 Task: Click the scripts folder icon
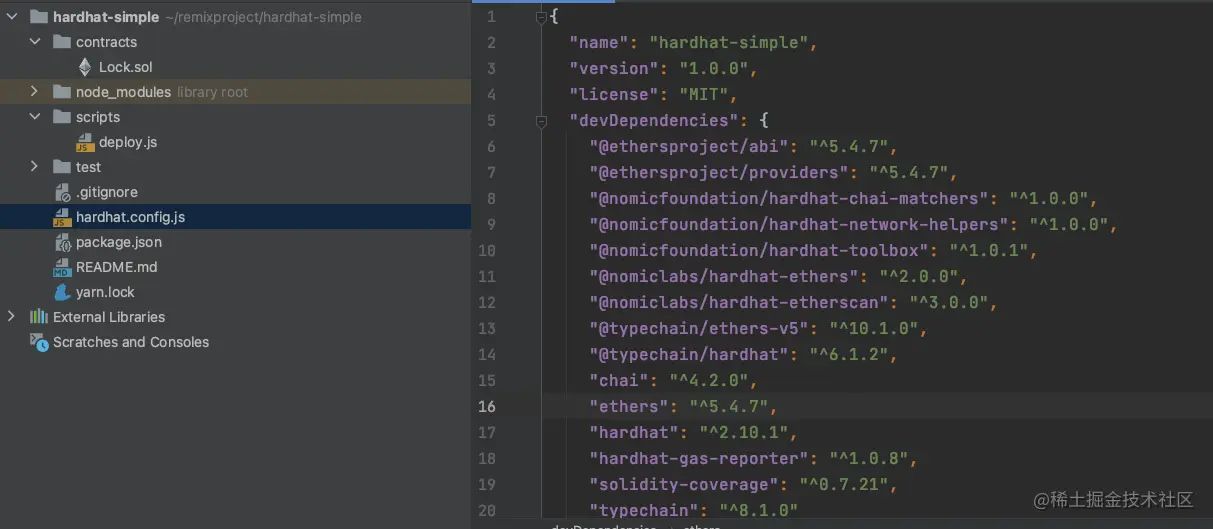[x=62, y=117]
